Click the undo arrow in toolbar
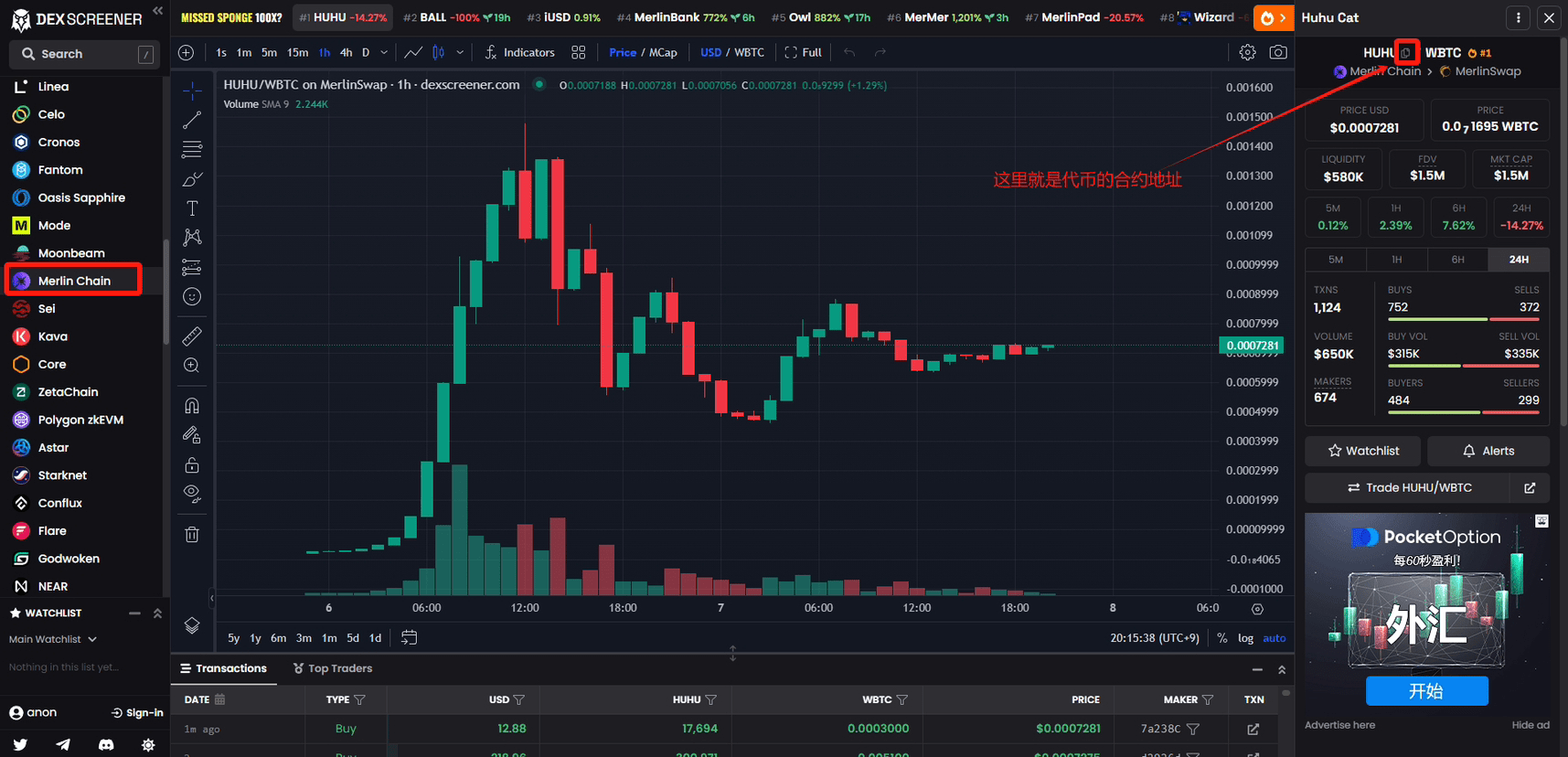This screenshot has width=1568, height=757. pyautogui.click(x=849, y=52)
